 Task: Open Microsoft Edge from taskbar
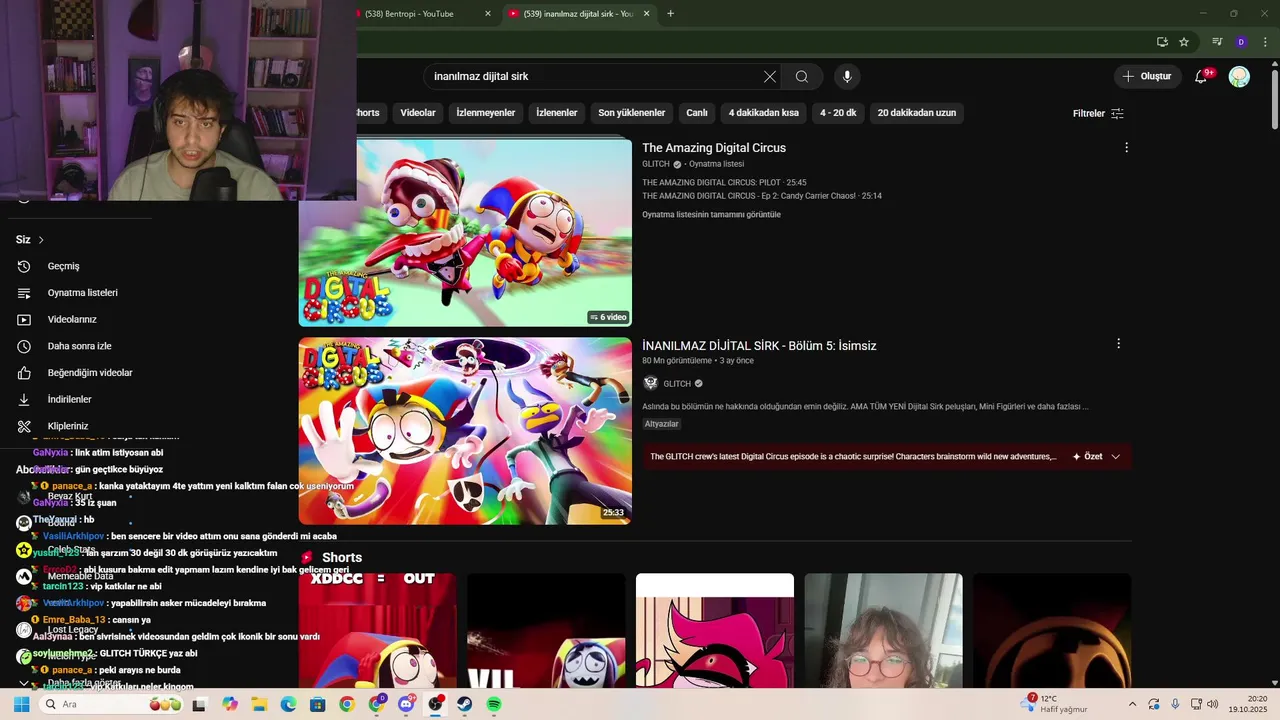pos(288,704)
